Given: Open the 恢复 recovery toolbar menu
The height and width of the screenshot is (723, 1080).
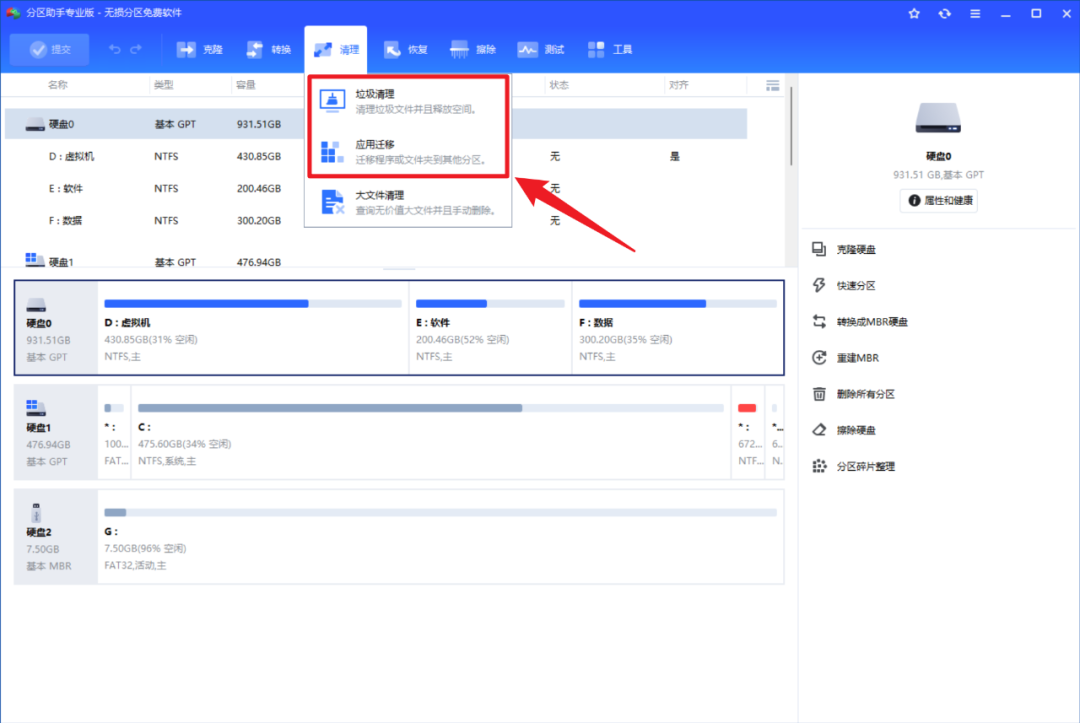Looking at the screenshot, I should [406, 50].
